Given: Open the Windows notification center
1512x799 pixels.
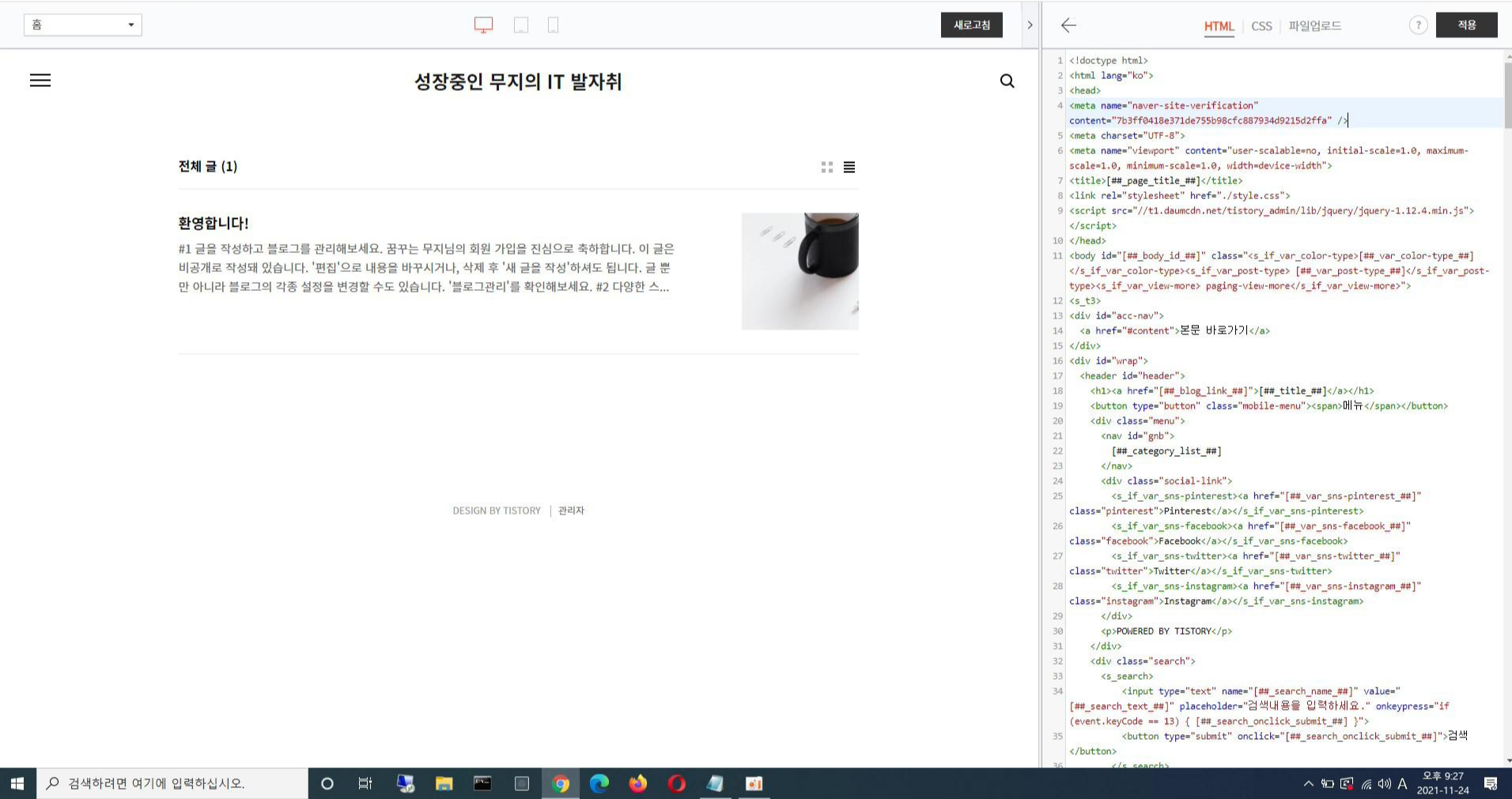Looking at the screenshot, I should pyautogui.click(x=1491, y=783).
